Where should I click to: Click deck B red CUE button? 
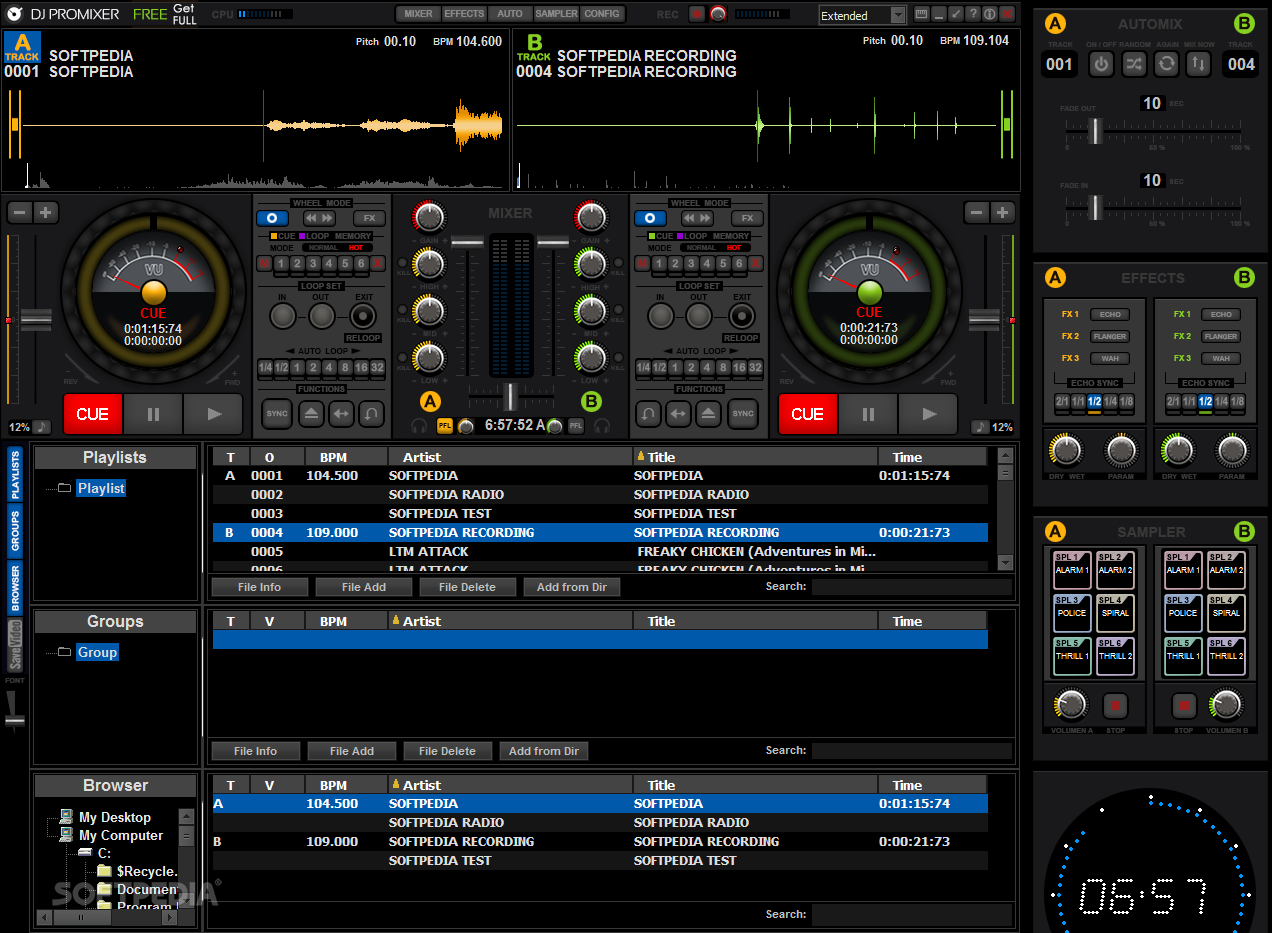807,414
